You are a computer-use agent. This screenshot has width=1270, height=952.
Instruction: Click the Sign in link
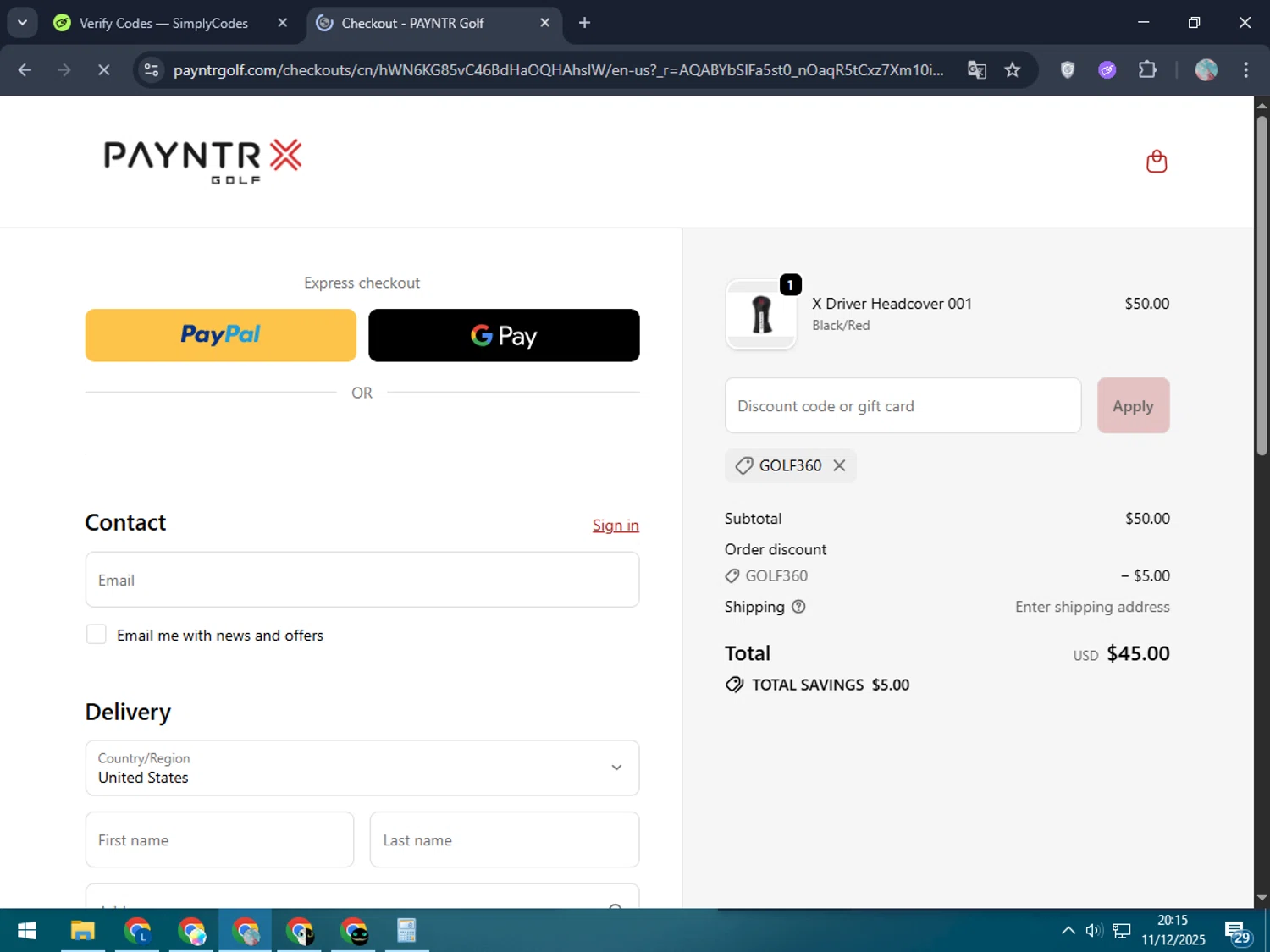tap(616, 526)
